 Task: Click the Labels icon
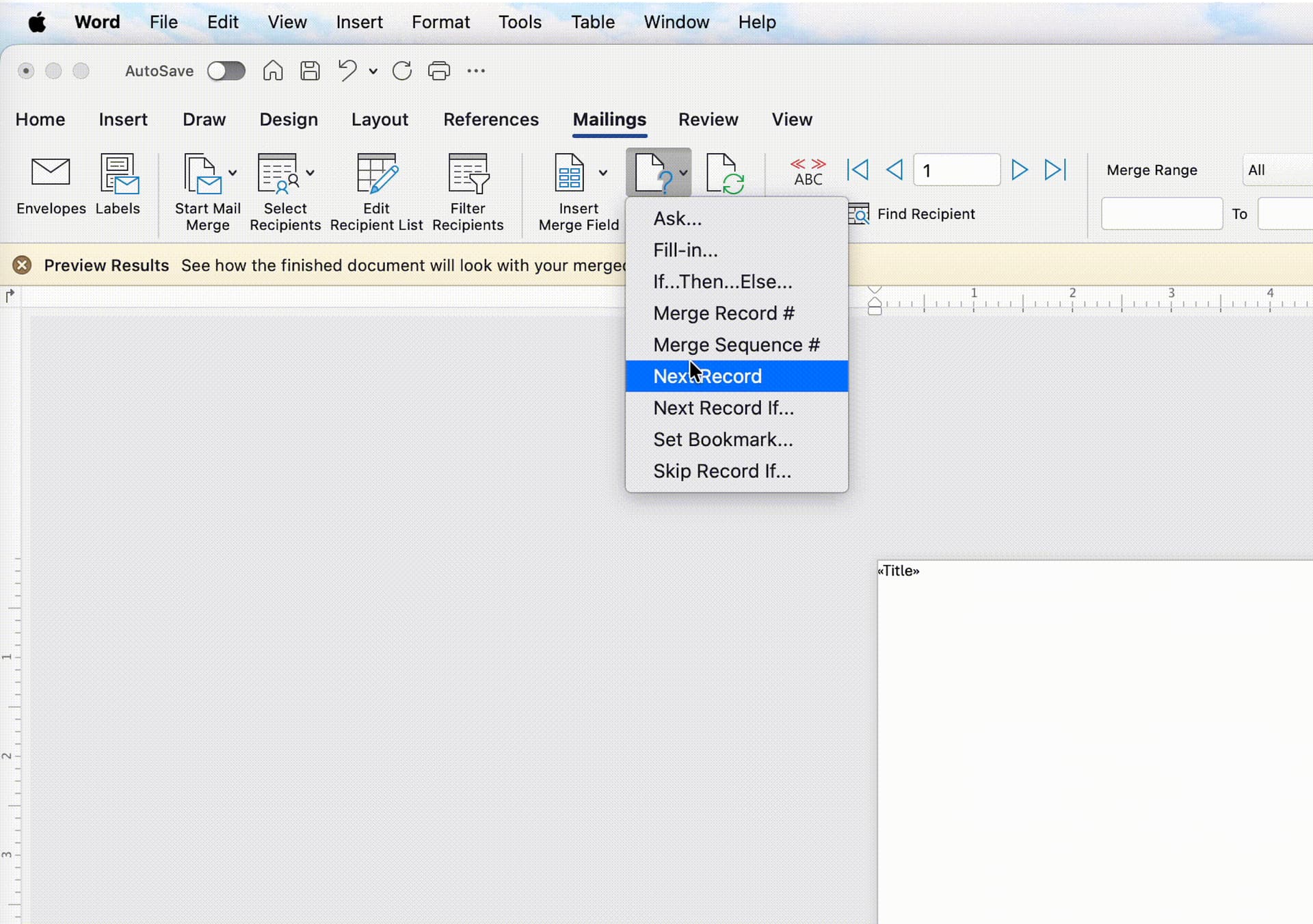coord(118,174)
